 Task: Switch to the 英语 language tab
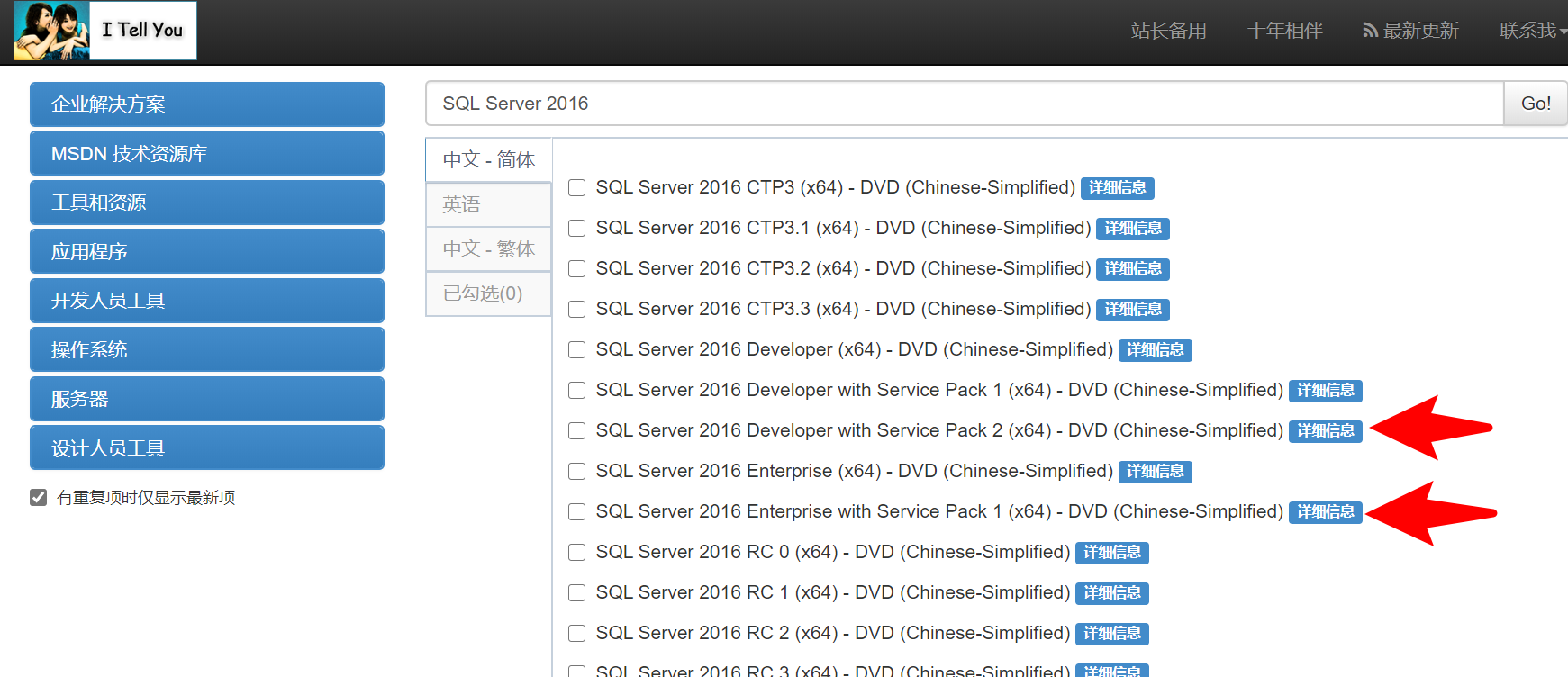(x=488, y=204)
